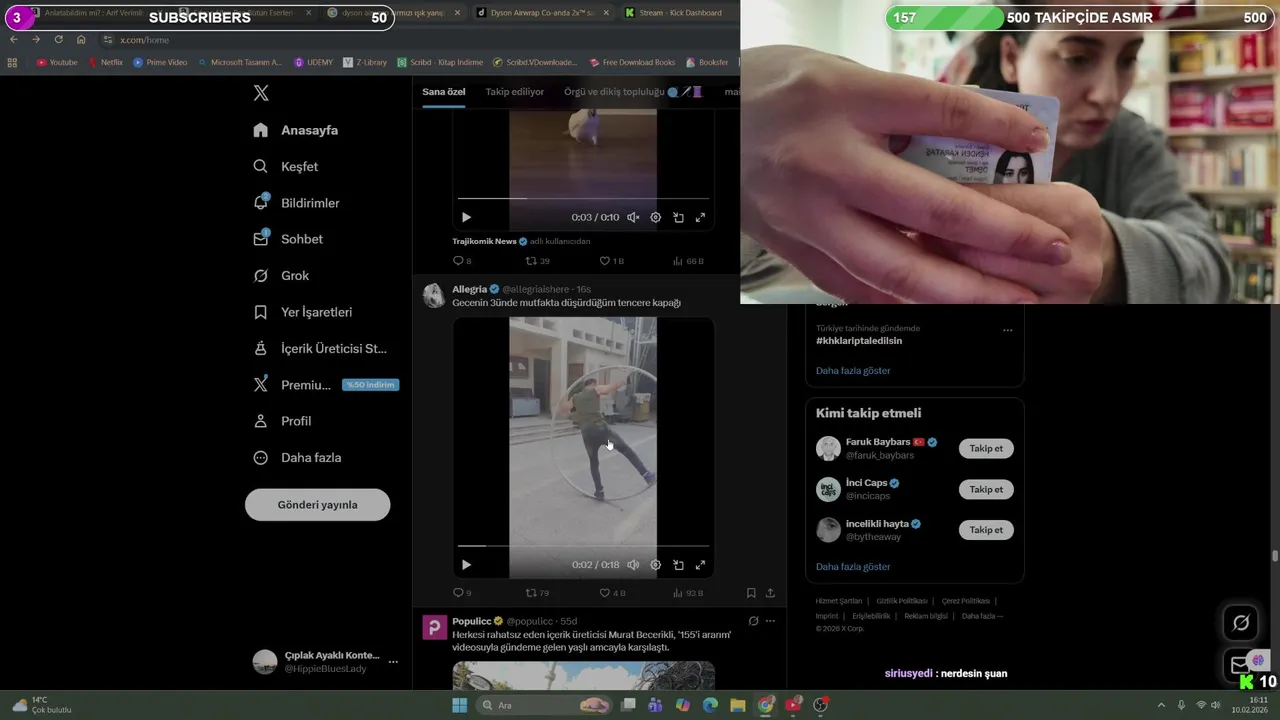This screenshot has height=720, width=1280.
Task: Reply to the Allegria post
Action: coord(462,593)
